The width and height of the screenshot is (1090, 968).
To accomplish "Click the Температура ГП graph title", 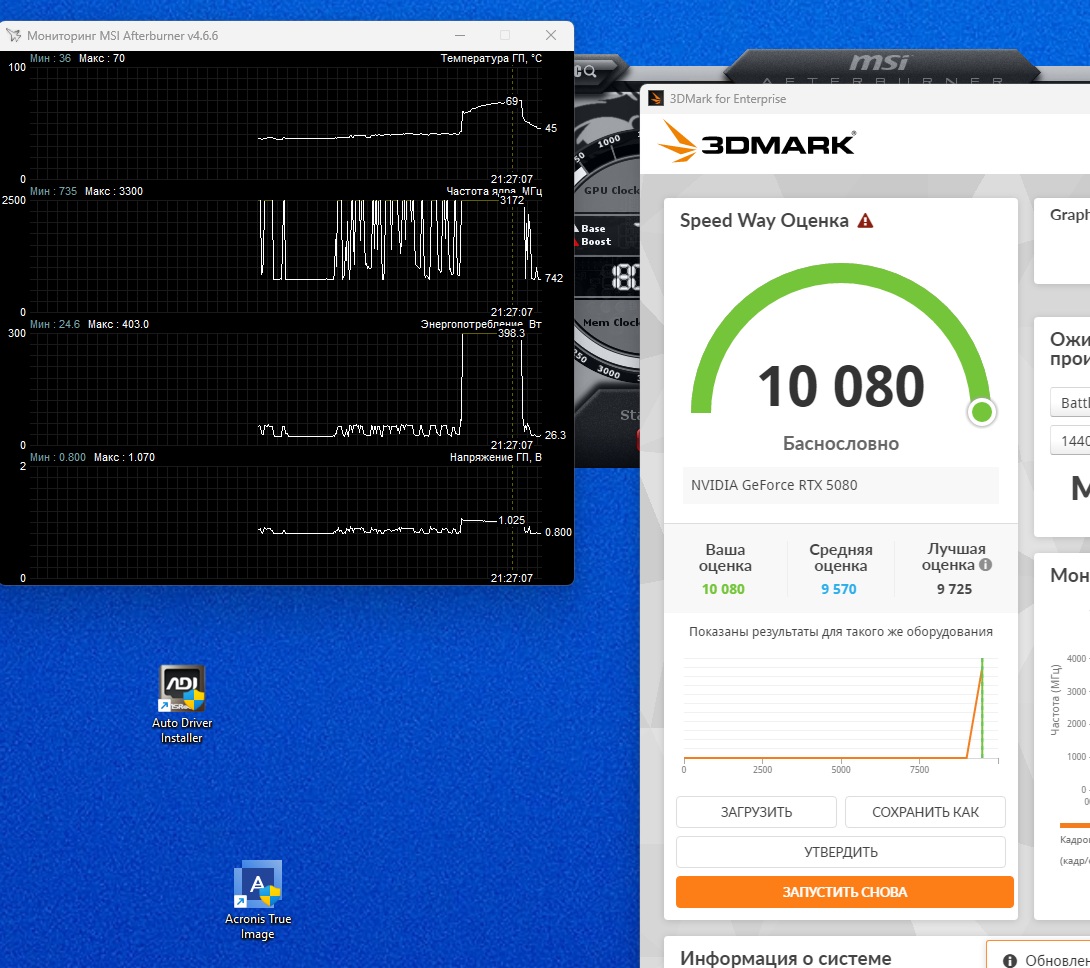I will [x=491, y=58].
